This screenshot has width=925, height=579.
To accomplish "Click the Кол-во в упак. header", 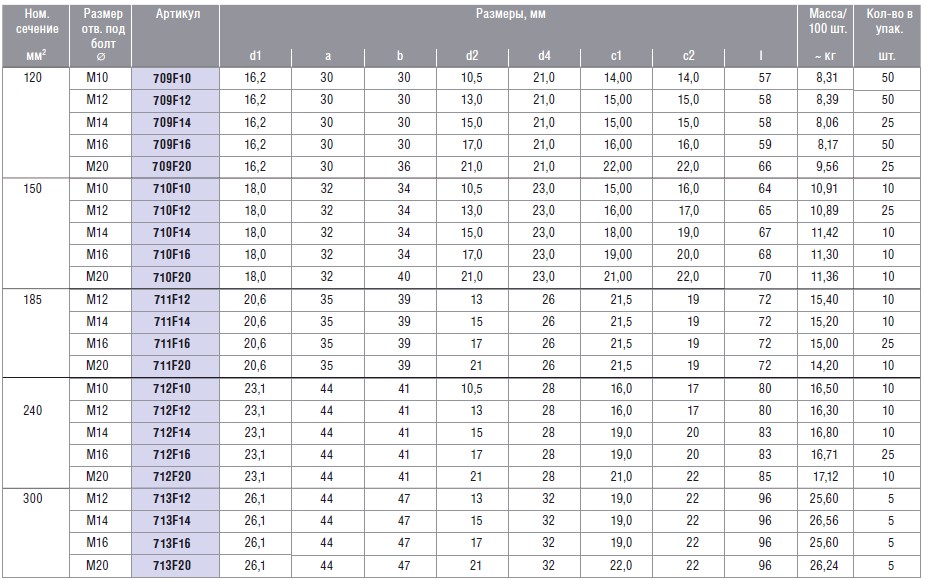I will coord(889,21).
